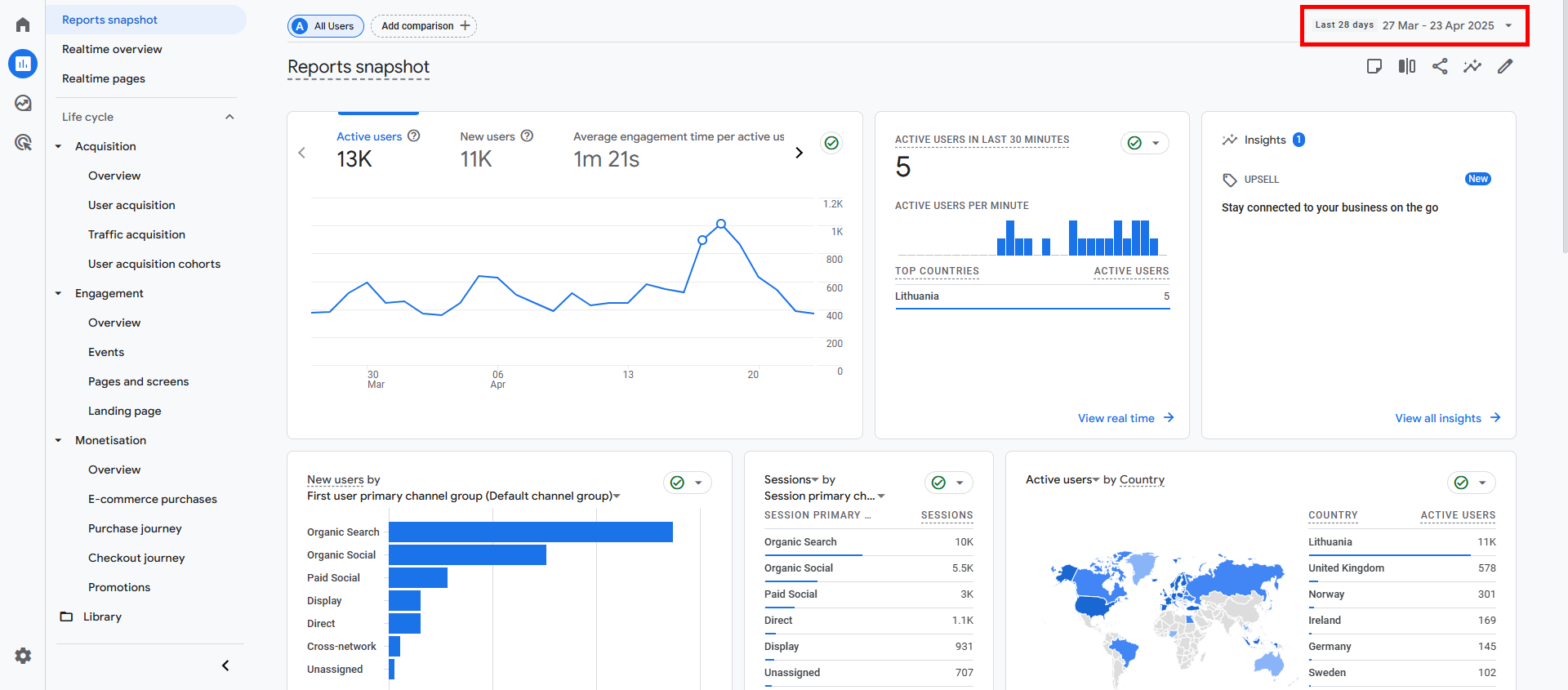1568x690 pixels.
Task: Open Admin settings gear icon
Action: point(23,656)
